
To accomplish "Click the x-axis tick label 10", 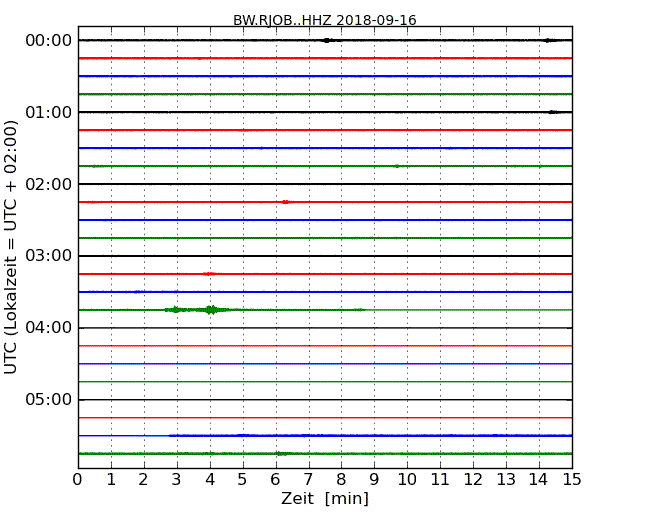I will pyautogui.click(x=407, y=480).
